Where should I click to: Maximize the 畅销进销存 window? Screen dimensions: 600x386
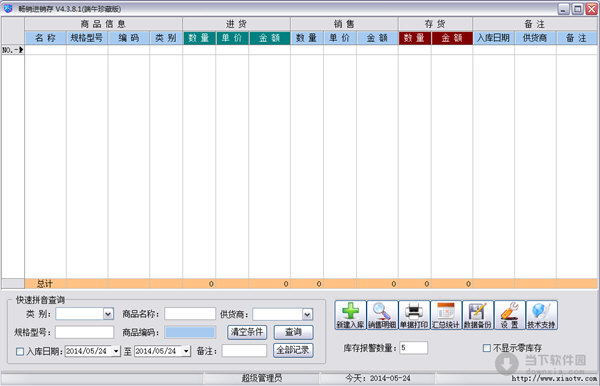578,9
